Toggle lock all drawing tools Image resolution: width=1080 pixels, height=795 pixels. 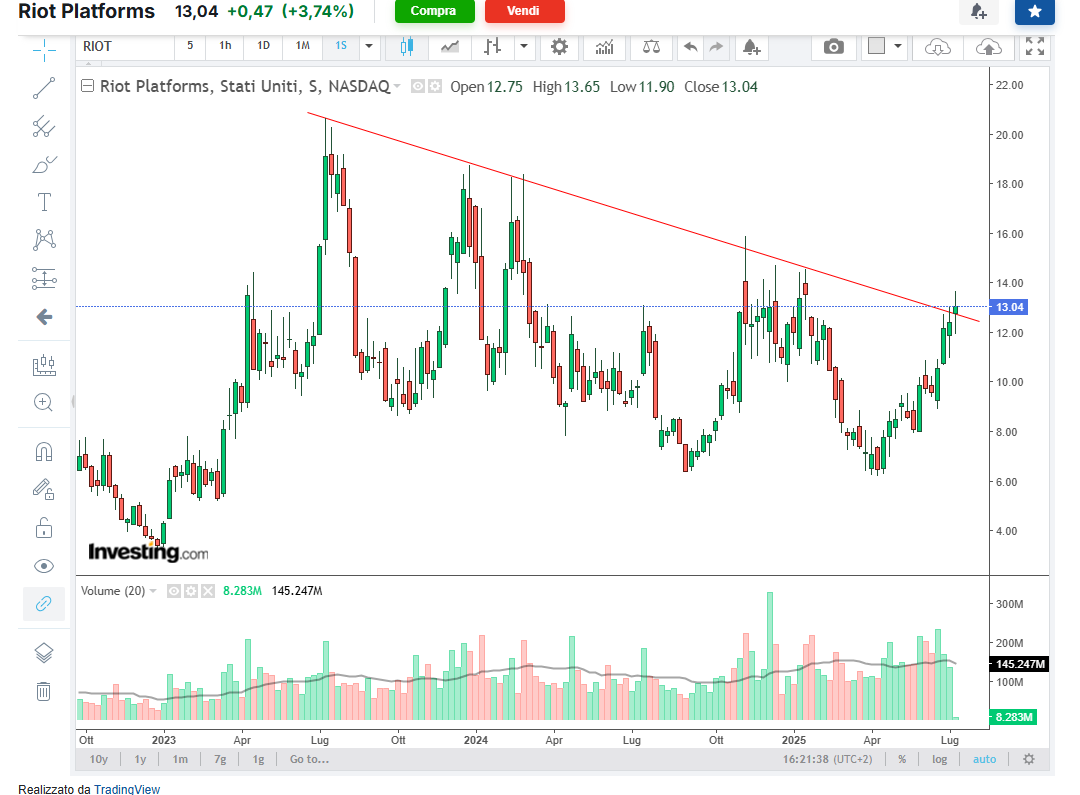[x=43, y=528]
